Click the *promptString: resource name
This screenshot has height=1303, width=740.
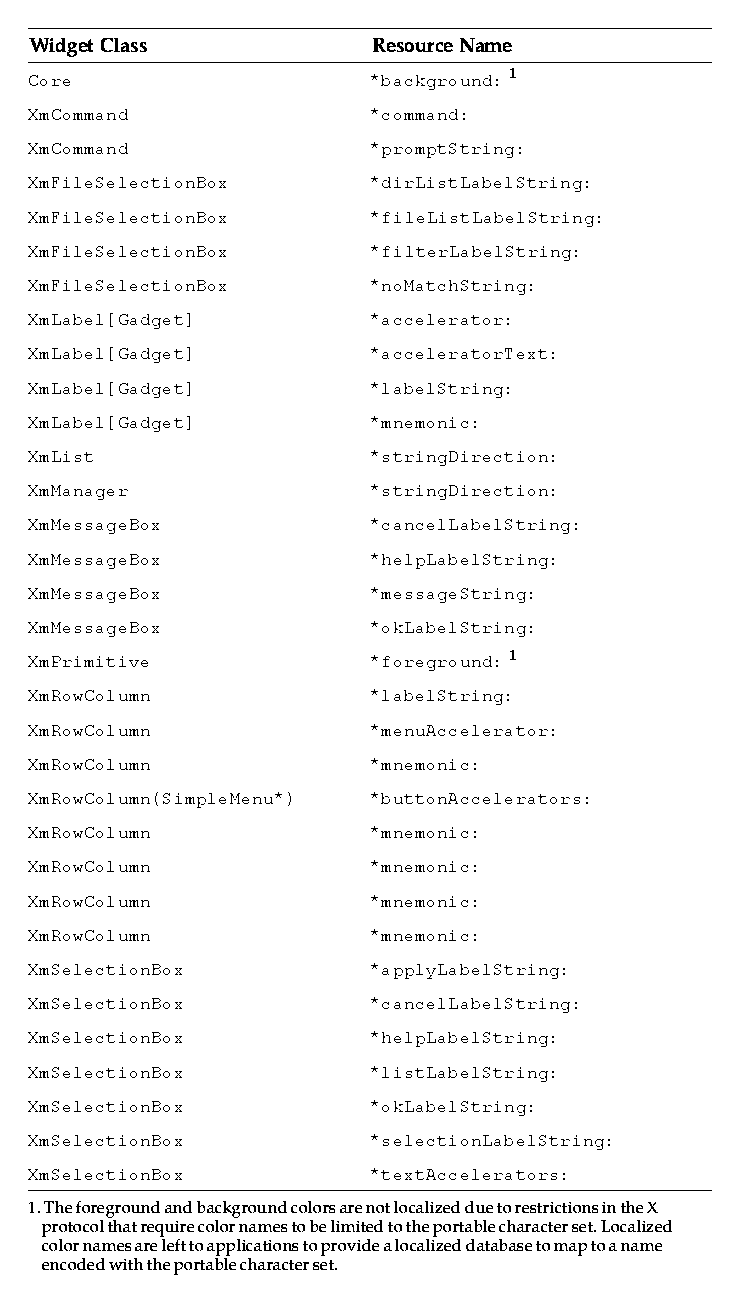446,149
